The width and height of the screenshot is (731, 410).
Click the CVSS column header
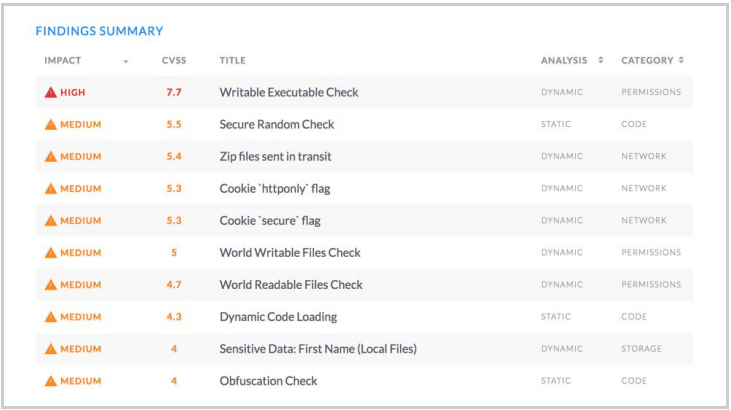pos(174,60)
